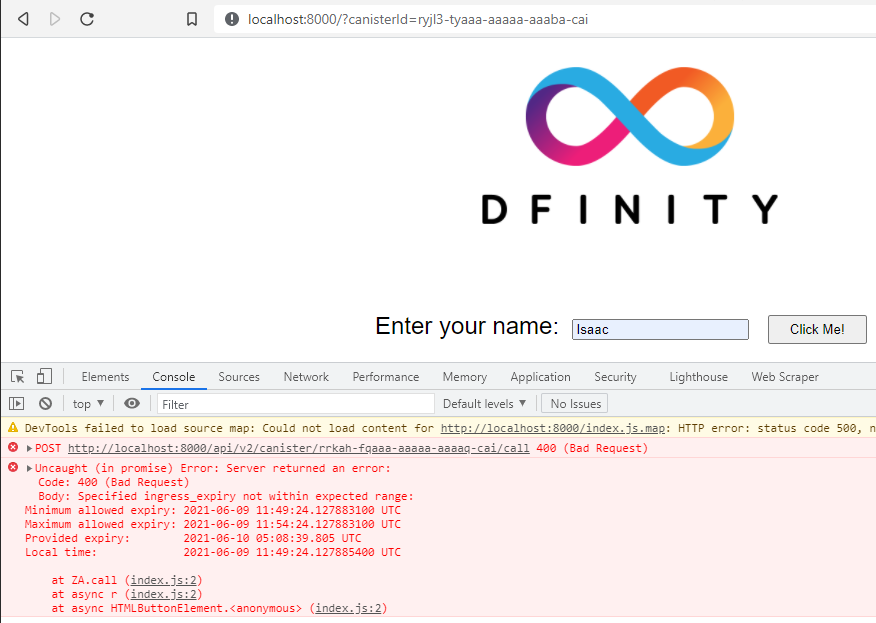Open the Default levels dropdown
The width and height of the screenshot is (876, 623).
pos(484,404)
